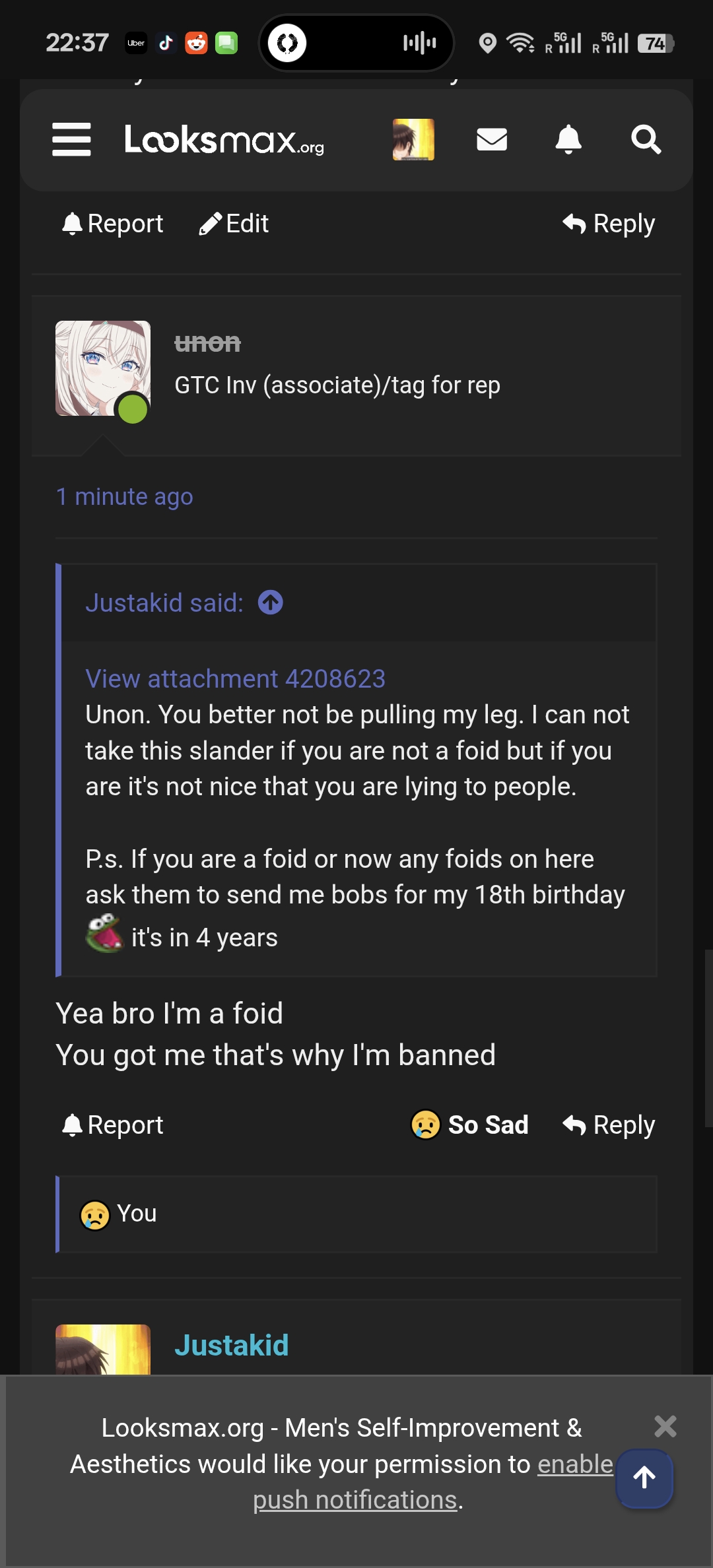Open the unon username link
The image size is (713, 1568).
point(208,343)
